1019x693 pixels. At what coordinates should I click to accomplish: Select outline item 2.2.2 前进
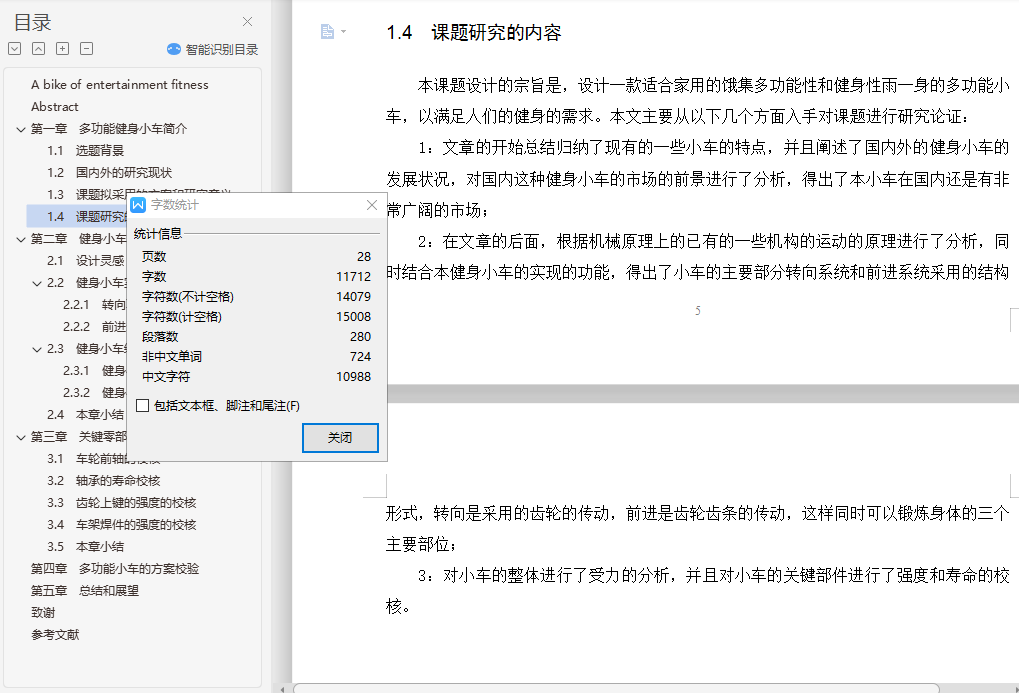tap(94, 327)
